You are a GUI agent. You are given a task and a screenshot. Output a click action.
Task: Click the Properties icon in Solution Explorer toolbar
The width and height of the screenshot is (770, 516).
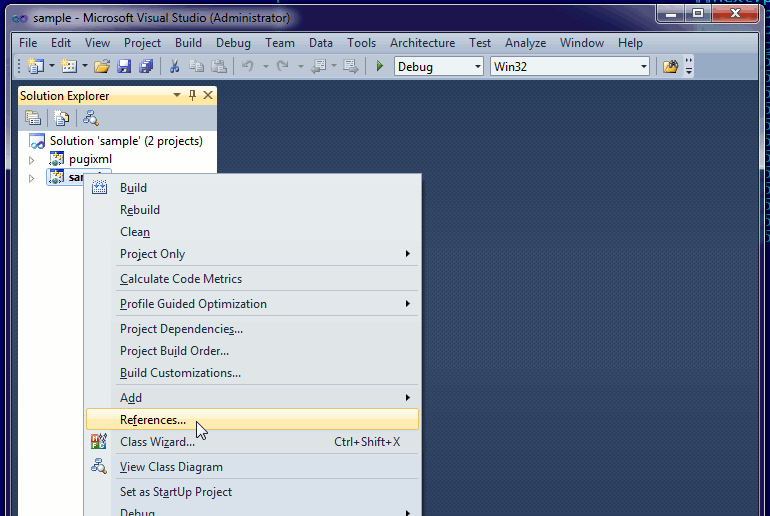point(33,117)
